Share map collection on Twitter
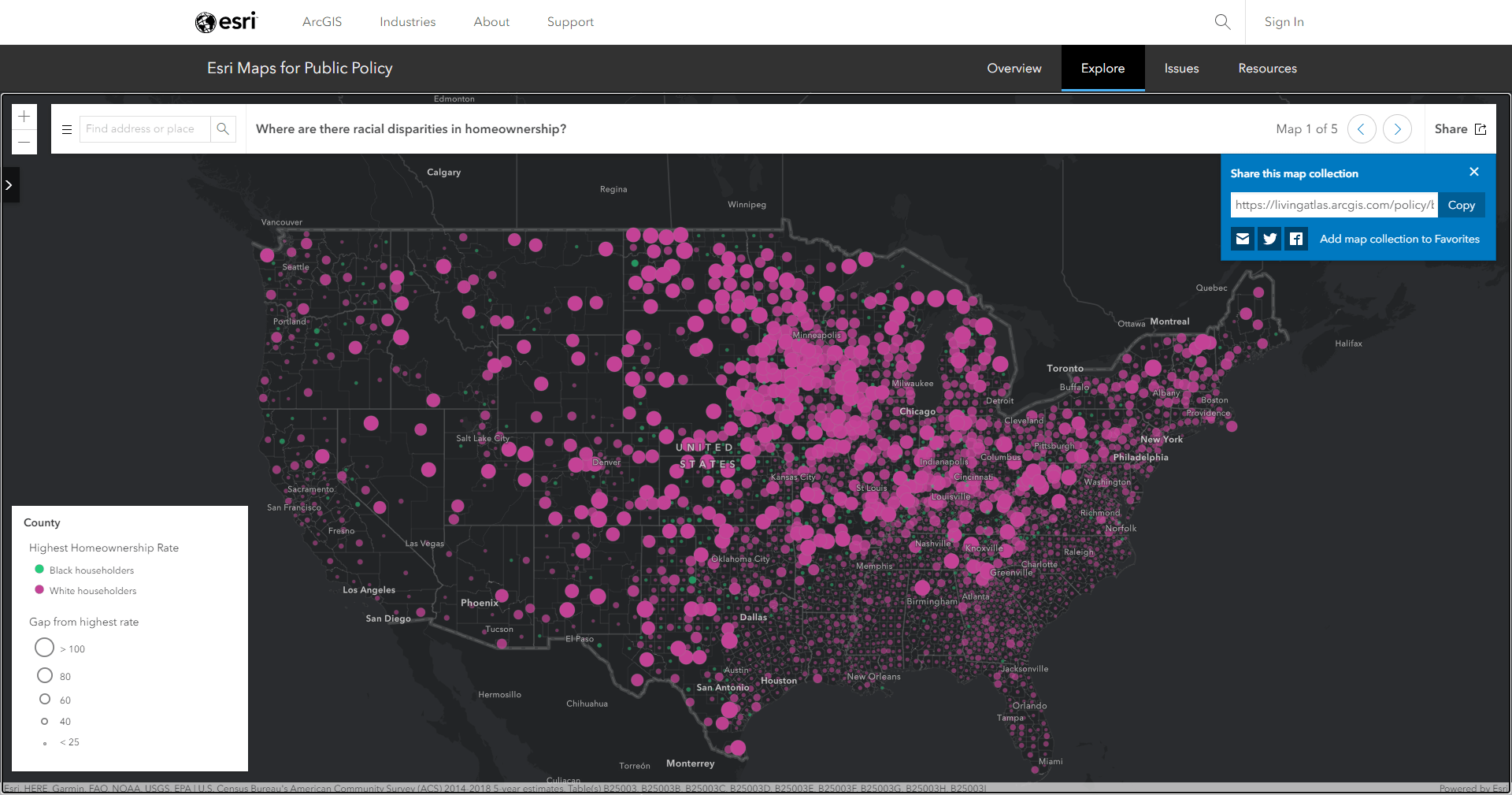 [1269, 239]
